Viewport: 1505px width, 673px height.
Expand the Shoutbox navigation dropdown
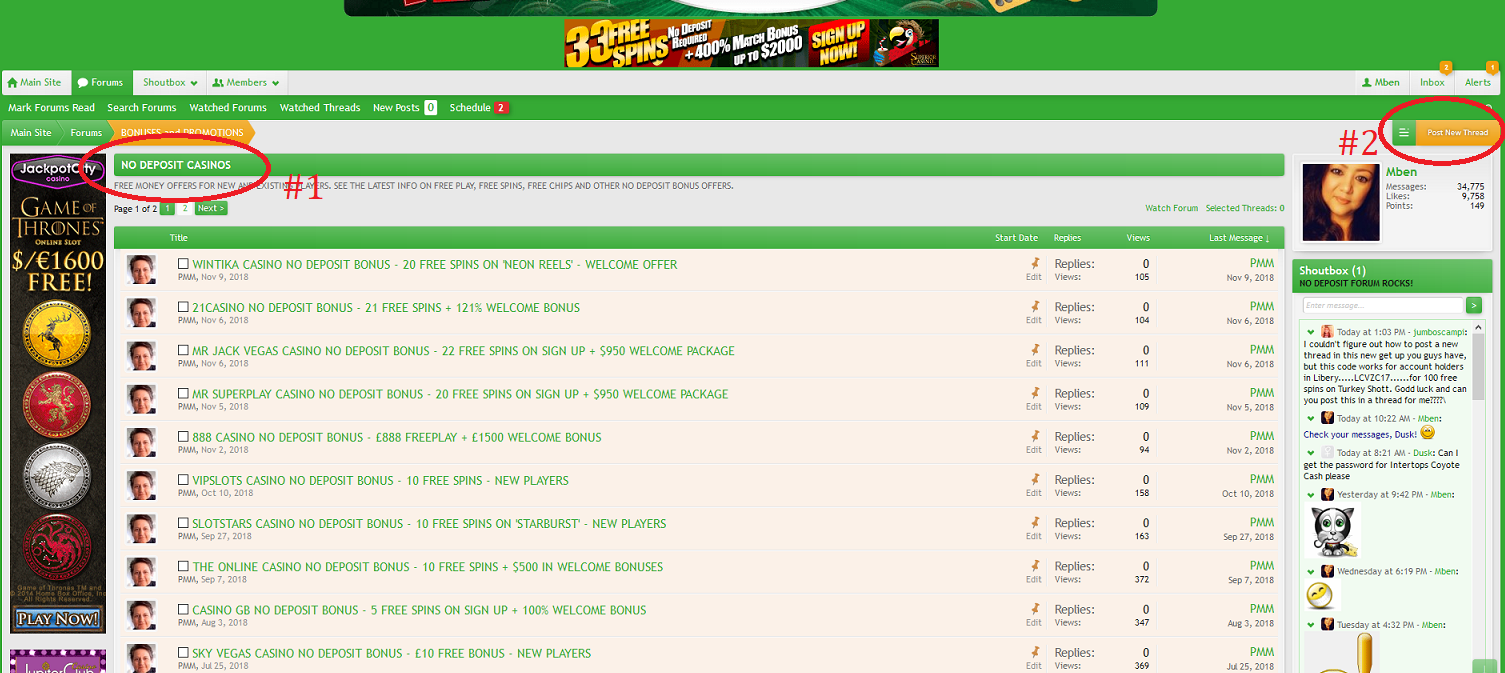click(194, 83)
